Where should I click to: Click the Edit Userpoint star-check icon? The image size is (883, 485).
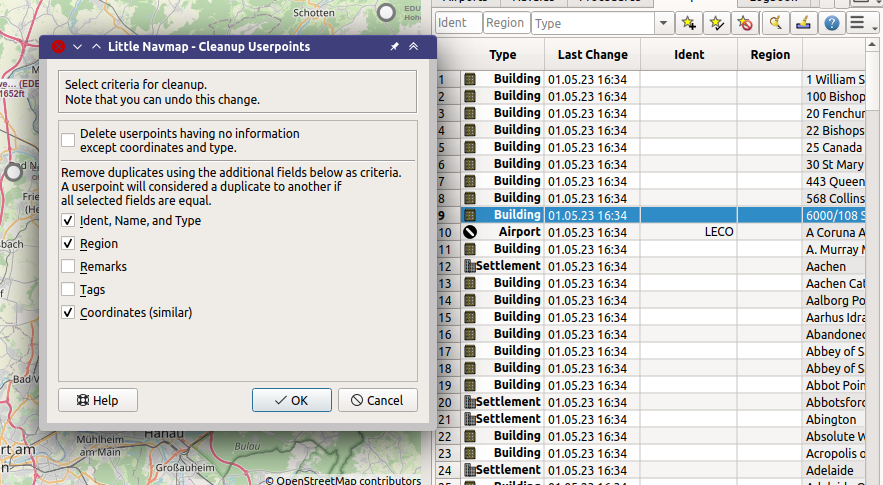pyautogui.click(x=716, y=23)
